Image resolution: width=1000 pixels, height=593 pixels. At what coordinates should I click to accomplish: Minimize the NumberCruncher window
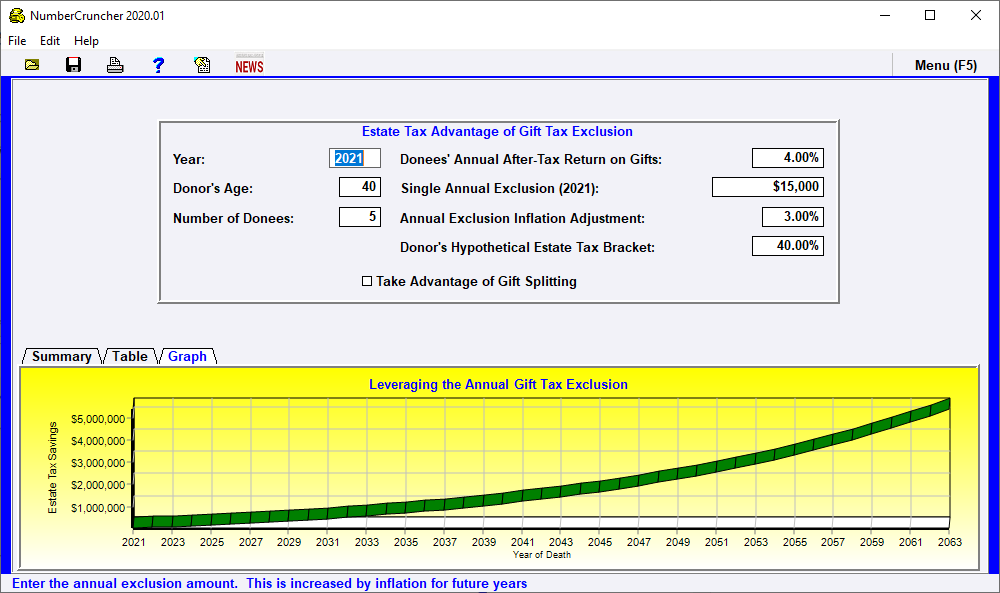(885, 15)
